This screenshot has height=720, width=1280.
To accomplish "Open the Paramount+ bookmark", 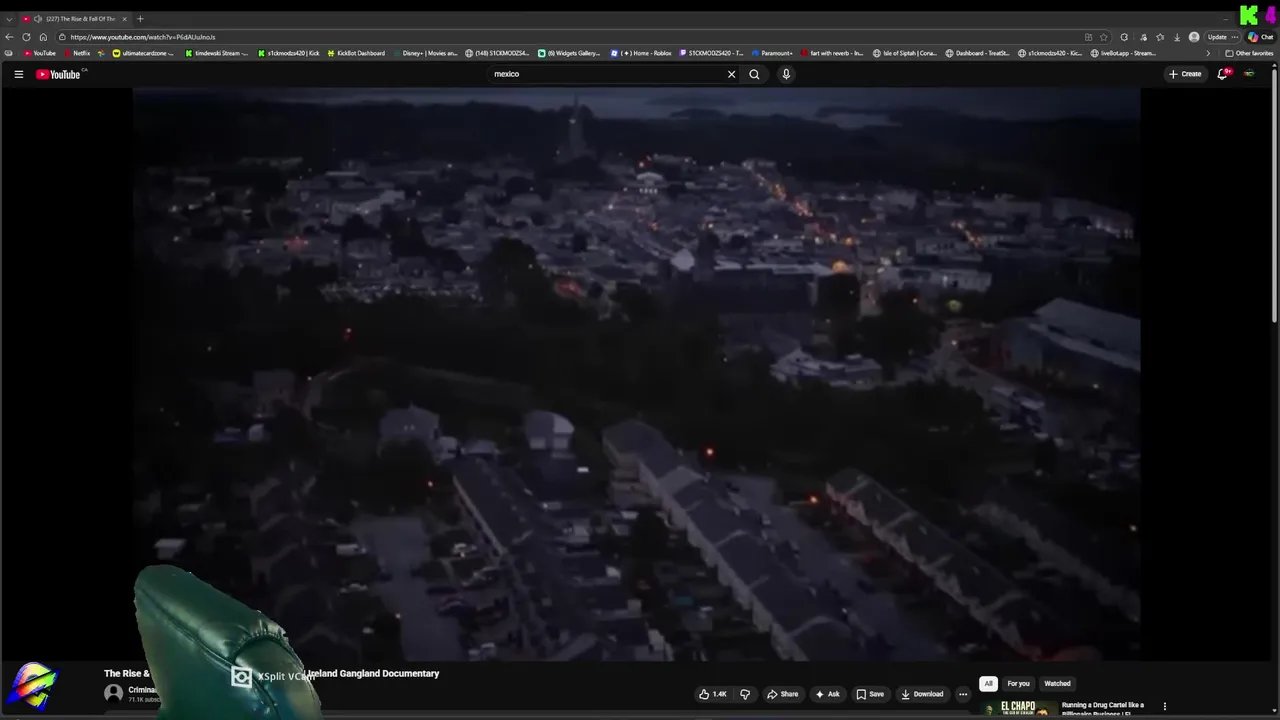I will [771, 53].
